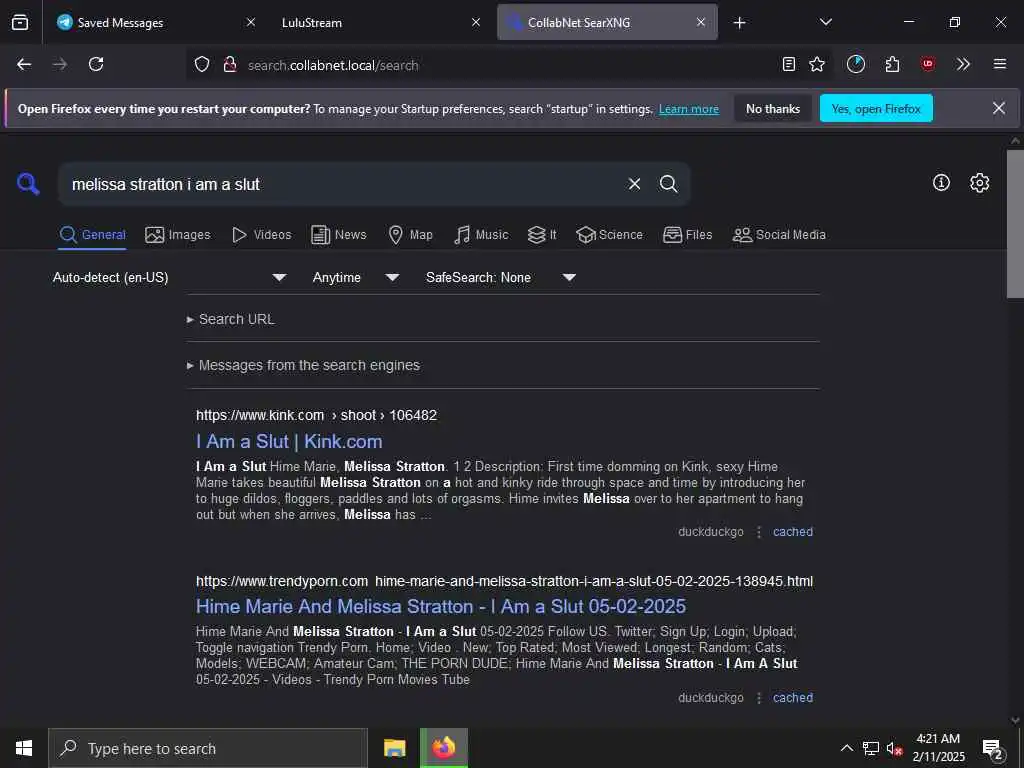Click Firefox icon in taskbar
Screen dimensions: 1024x768
click(x=443, y=748)
